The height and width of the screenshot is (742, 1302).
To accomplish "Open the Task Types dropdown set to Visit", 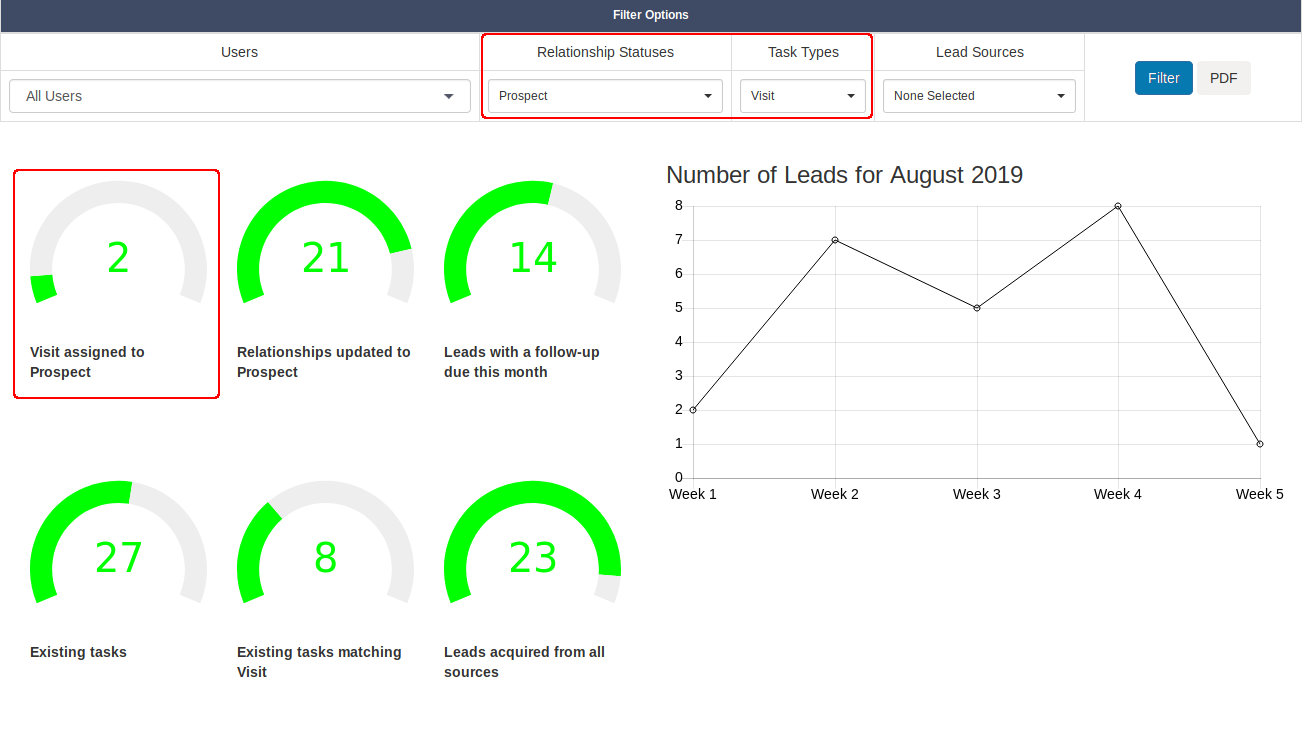I will tap(802, 96).
